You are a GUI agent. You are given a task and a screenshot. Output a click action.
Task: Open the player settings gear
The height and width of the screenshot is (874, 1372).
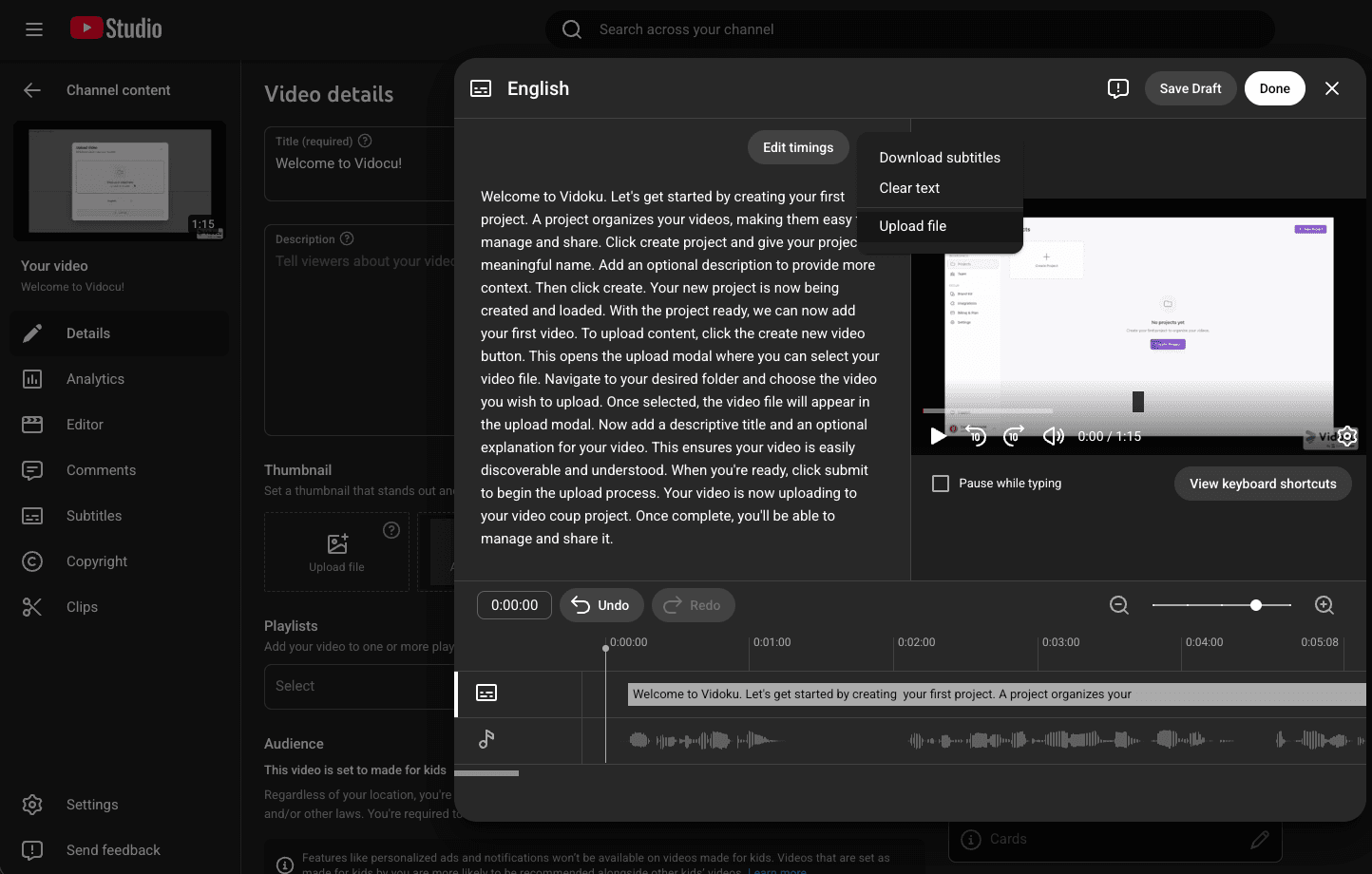pos(1346,436)
